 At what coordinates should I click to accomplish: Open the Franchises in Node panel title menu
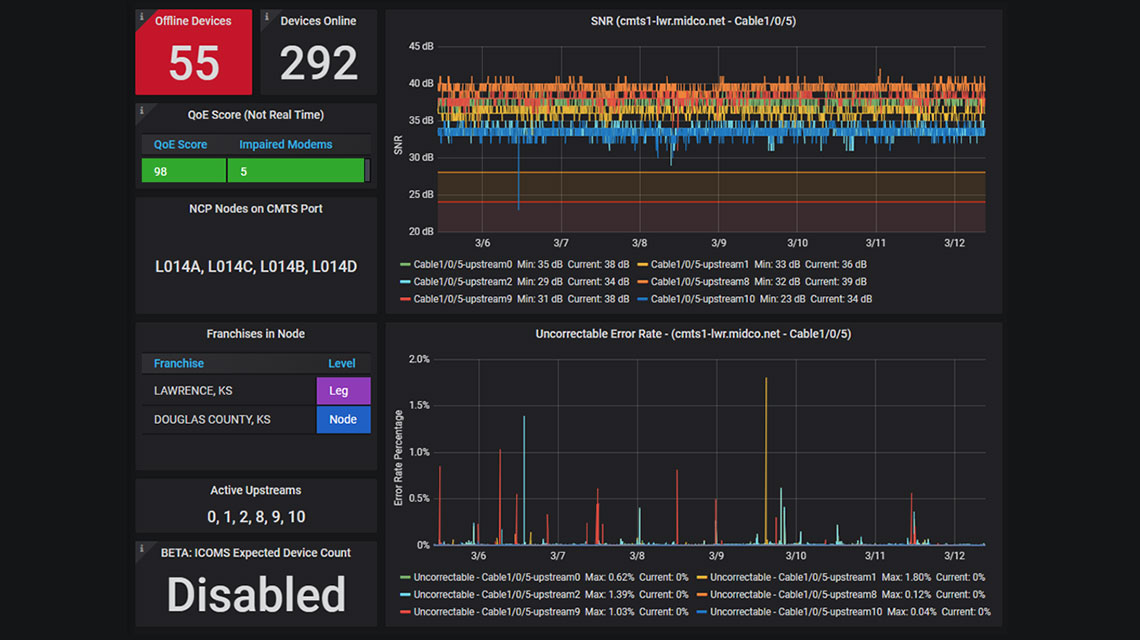coord(256,334)
